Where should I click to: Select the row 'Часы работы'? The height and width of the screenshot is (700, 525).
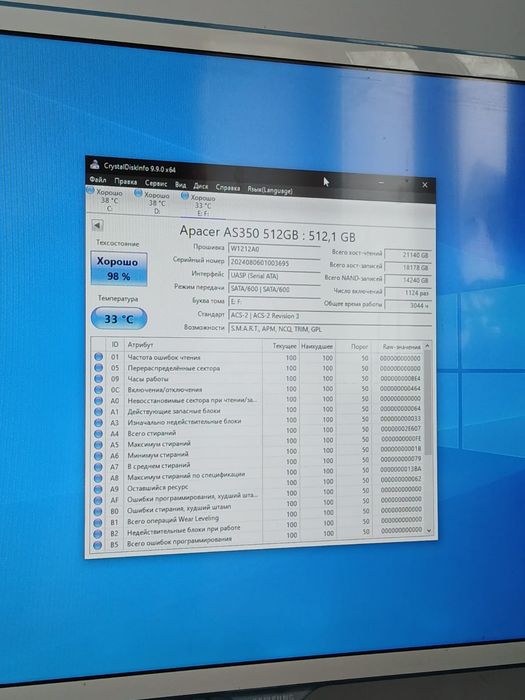(x=258, y=379)
